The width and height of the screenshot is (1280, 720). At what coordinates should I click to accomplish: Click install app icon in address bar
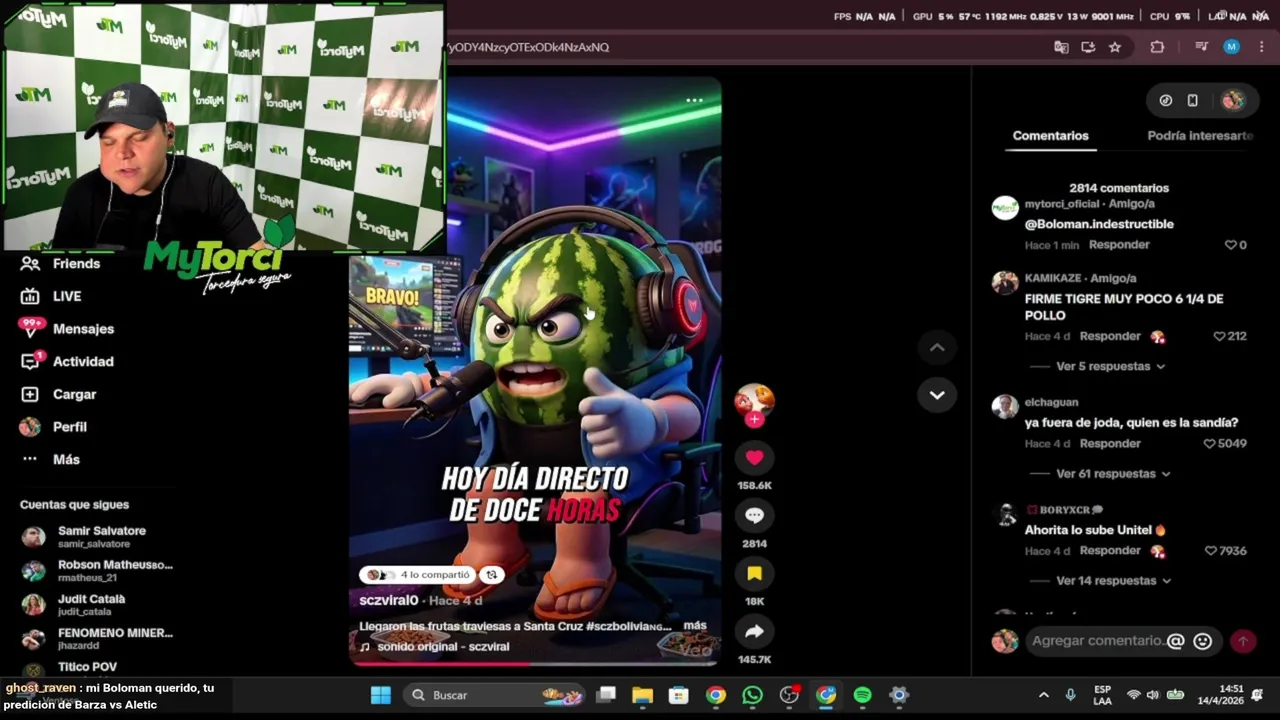tap(1088, 47)
